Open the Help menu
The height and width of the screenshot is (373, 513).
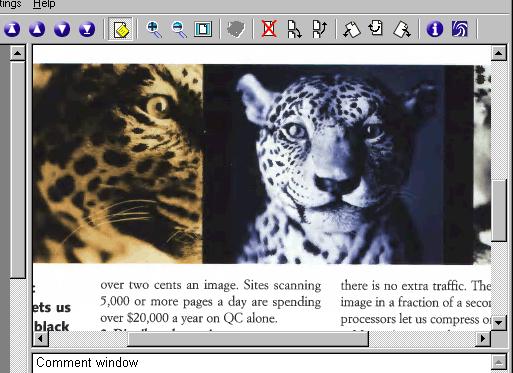click(x=44, y=5)
